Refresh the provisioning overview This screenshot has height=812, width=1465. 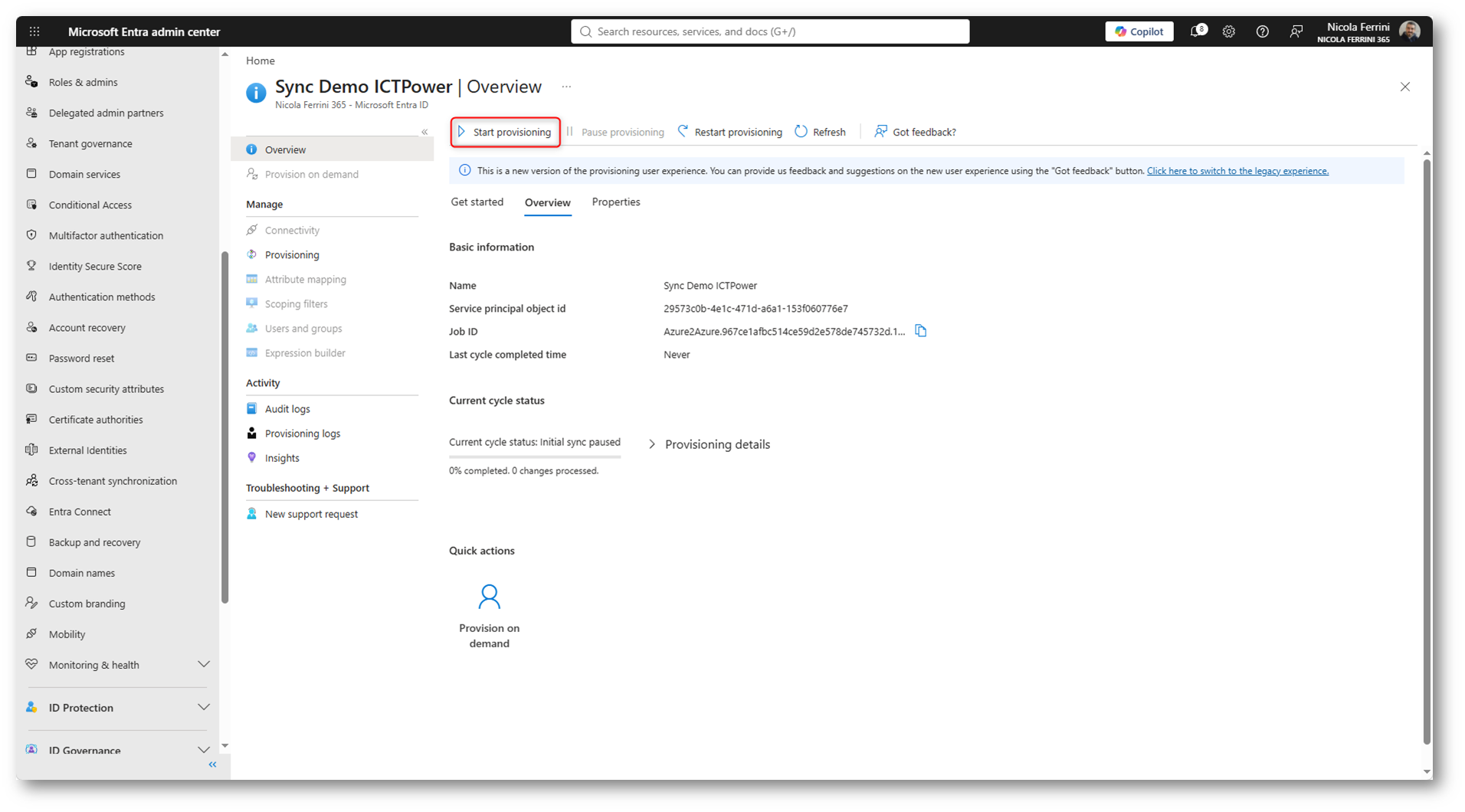click(x=821, y=132)
